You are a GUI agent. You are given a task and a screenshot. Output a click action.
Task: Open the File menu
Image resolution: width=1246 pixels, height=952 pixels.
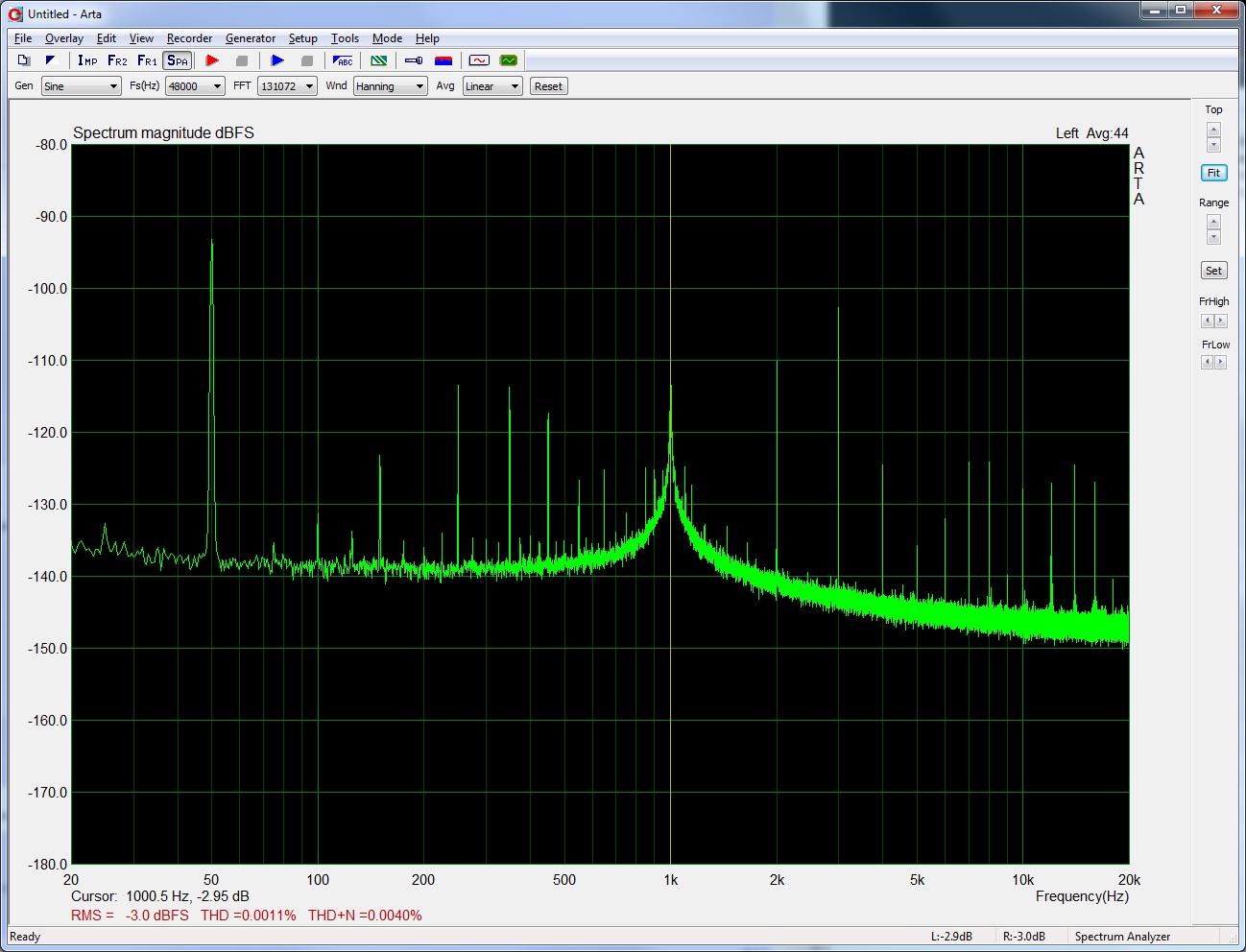(x=23, y=38)
